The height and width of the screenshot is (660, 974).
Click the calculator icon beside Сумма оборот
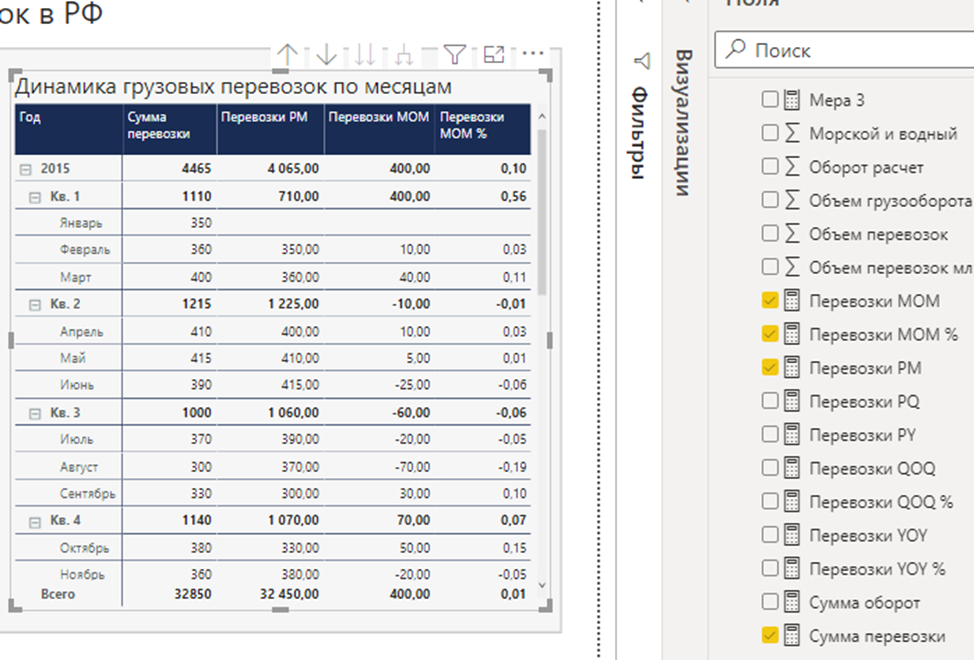pyautogui.click(x=792, y=602)
